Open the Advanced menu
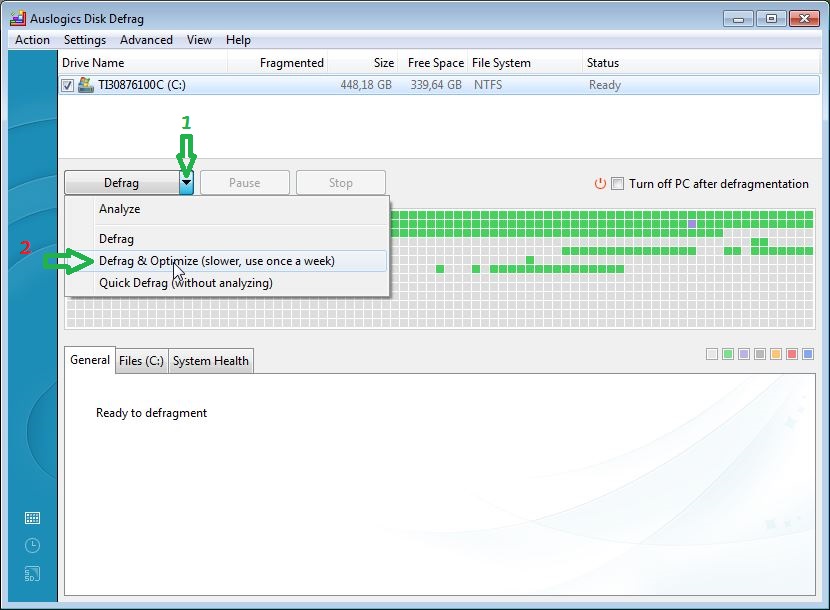830x610 pixels. (146, 40)
